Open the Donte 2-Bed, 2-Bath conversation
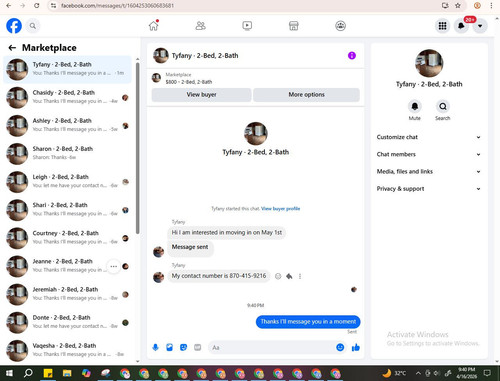Viewport: 500px width, 381px height. pyautogui.click(x=67, y=322)
